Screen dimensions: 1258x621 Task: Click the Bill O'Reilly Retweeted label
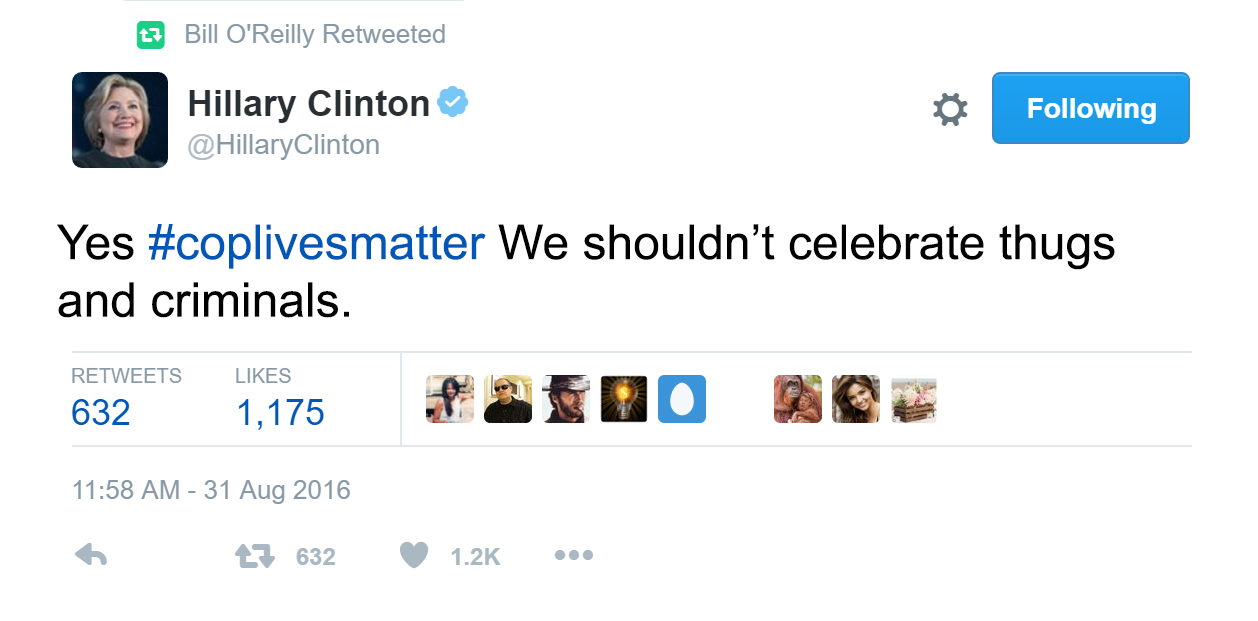(315, 35)
